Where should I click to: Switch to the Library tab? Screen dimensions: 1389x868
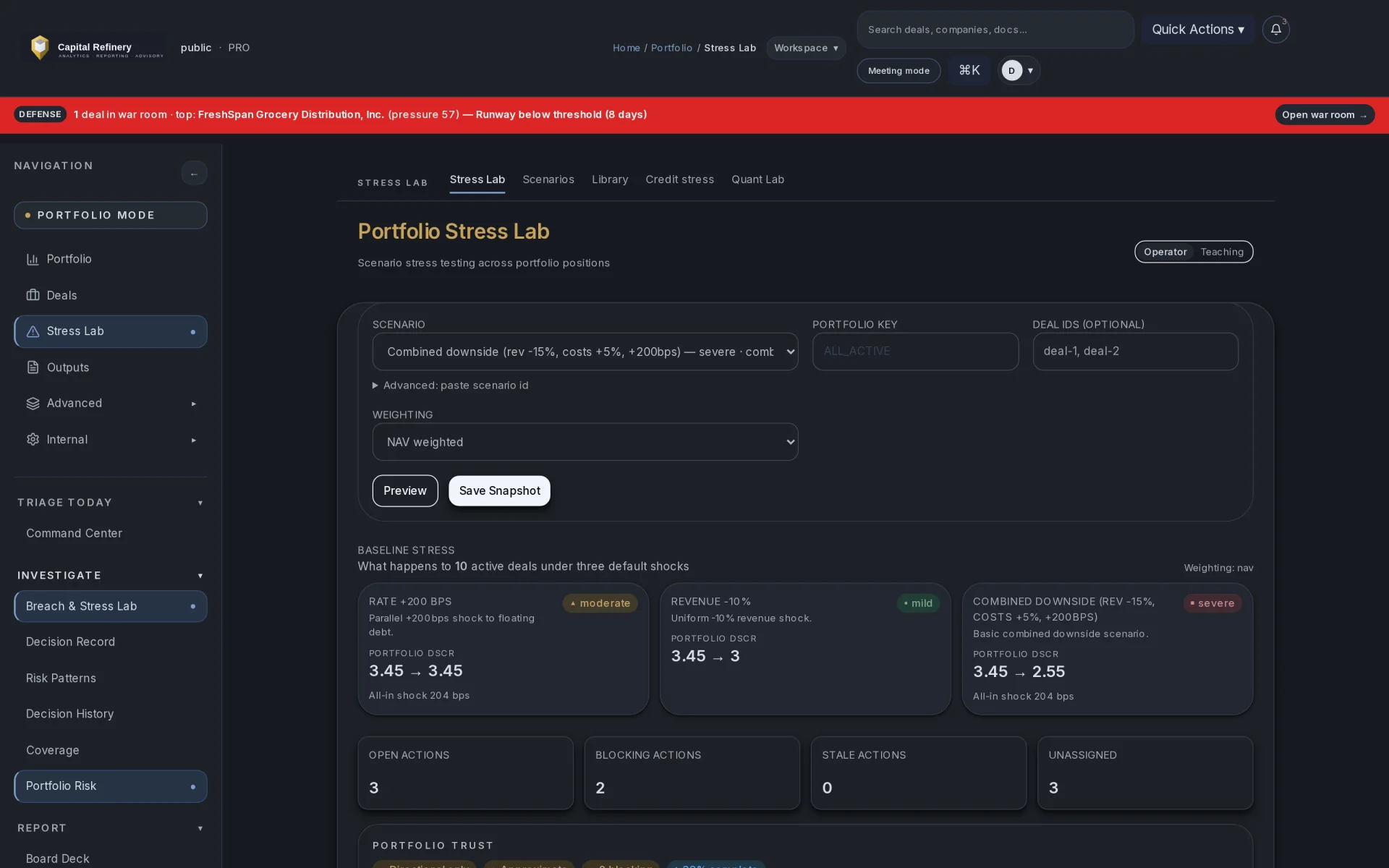[610, 179]
